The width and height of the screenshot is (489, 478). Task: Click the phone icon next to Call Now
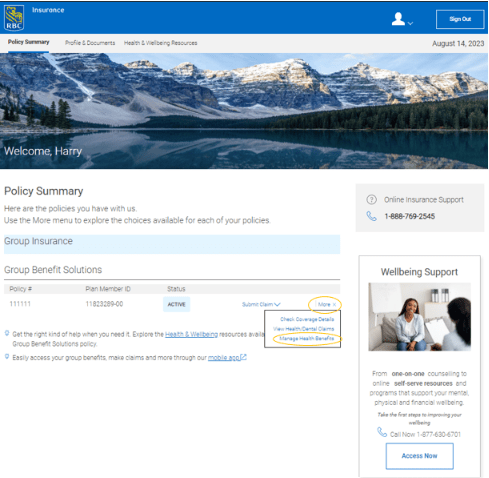[x=382, y=432]
